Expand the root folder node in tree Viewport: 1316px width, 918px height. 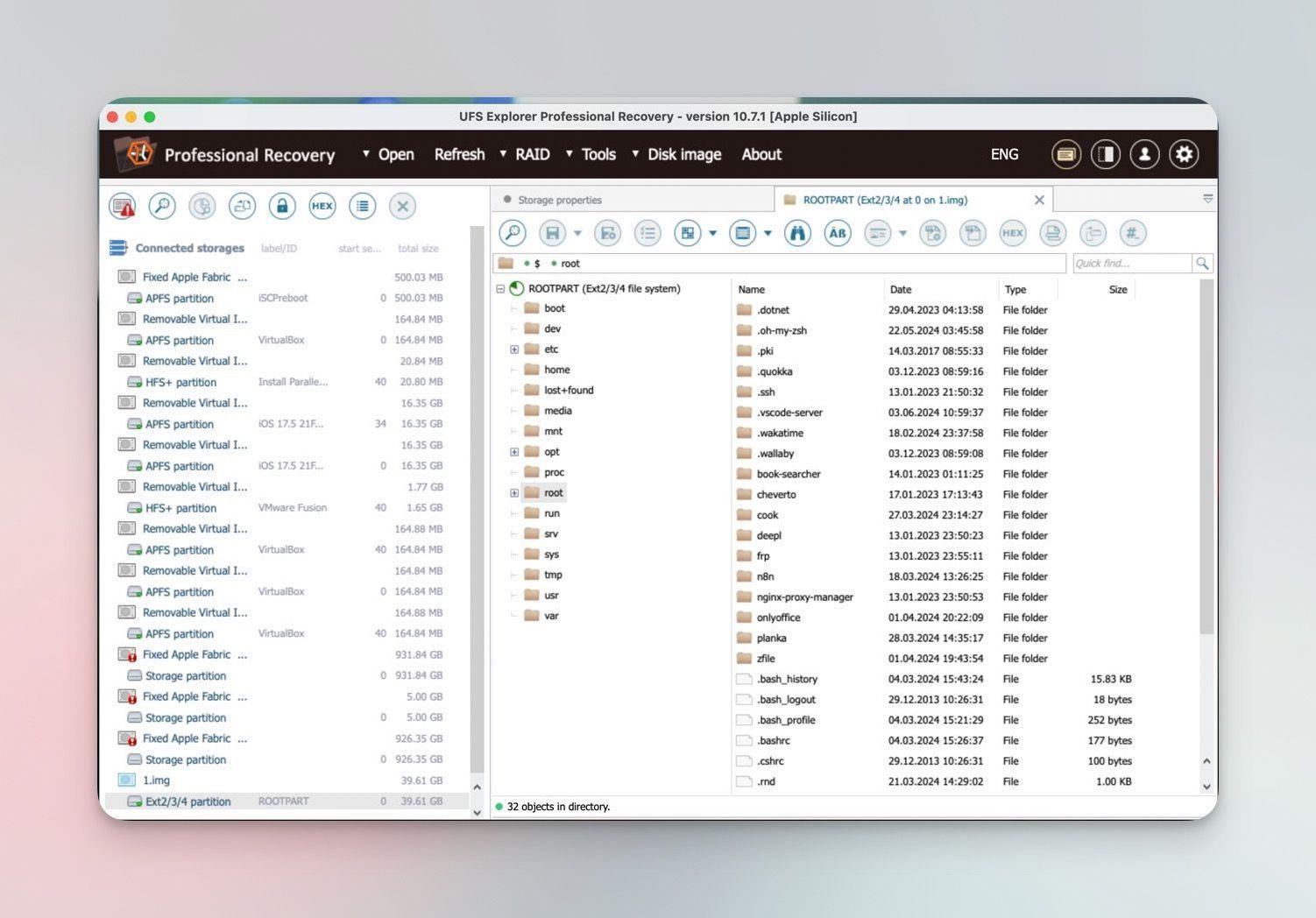click(x=514, y=493)
